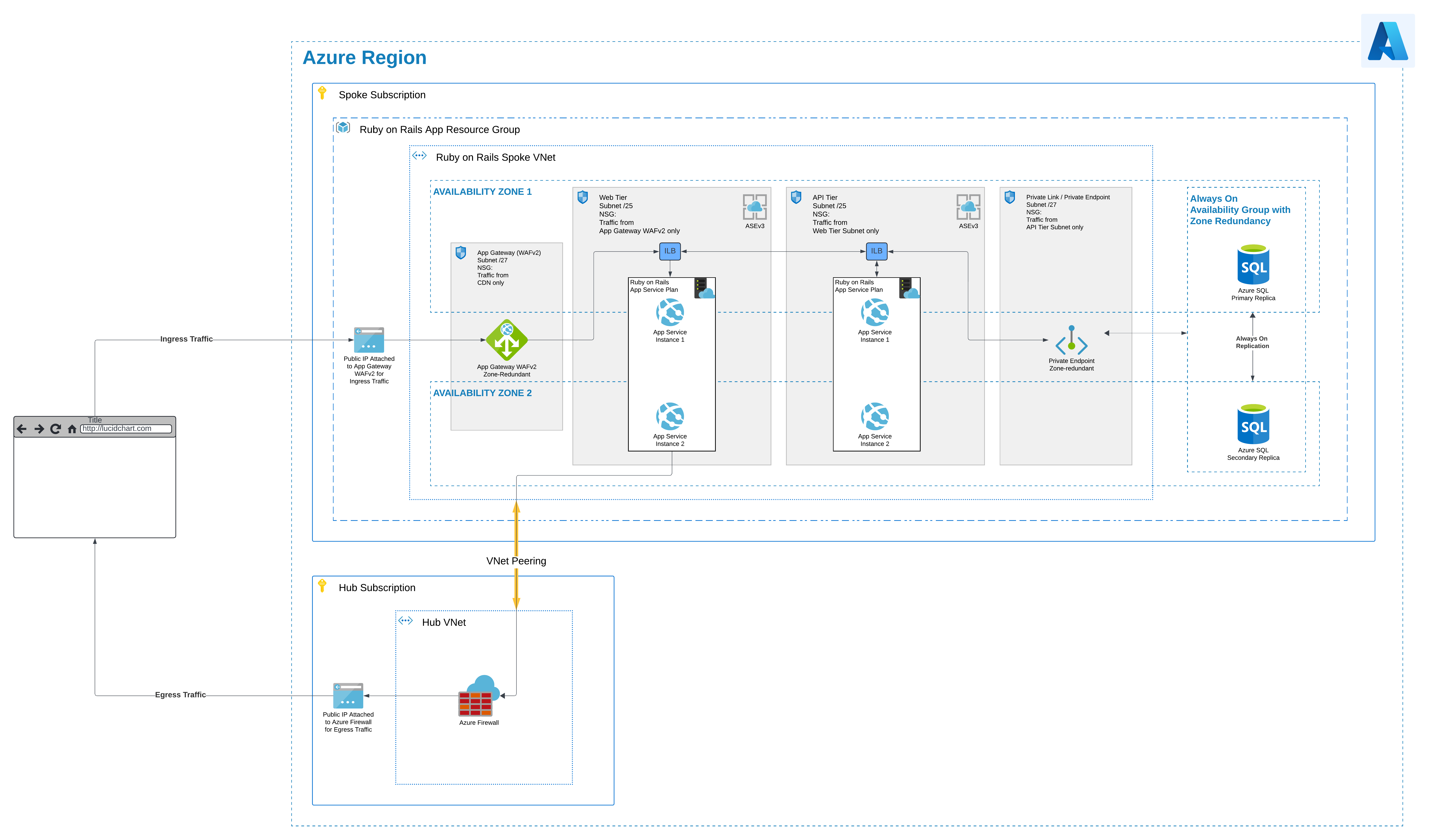Click API Tier App Service Instance 2 icon
Screen dimensions: 1429x840
[875, 417]
